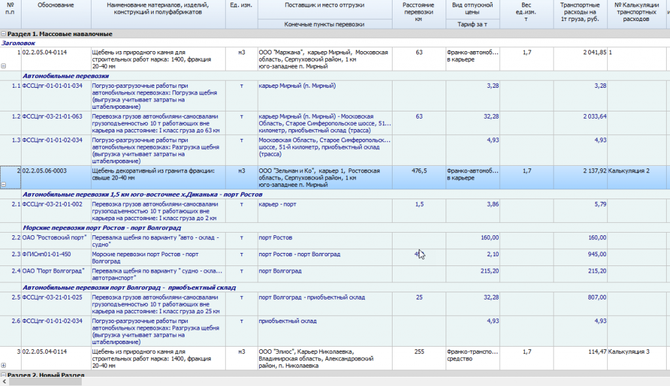Select code 'ФССЦпг-01-01-01-034' in row 1.1
The width and height of the screenshot is (670, 386).
(56, 96)
